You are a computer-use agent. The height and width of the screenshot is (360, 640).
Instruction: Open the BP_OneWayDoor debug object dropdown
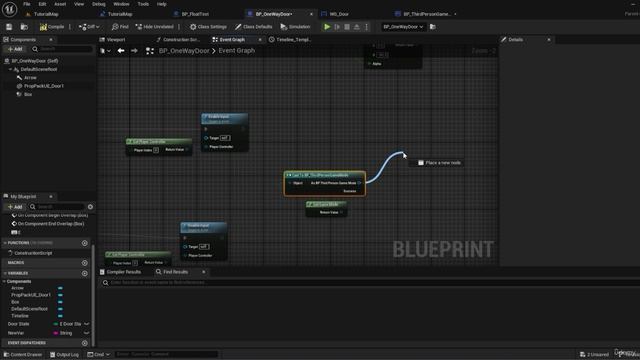tap(403, 27)
